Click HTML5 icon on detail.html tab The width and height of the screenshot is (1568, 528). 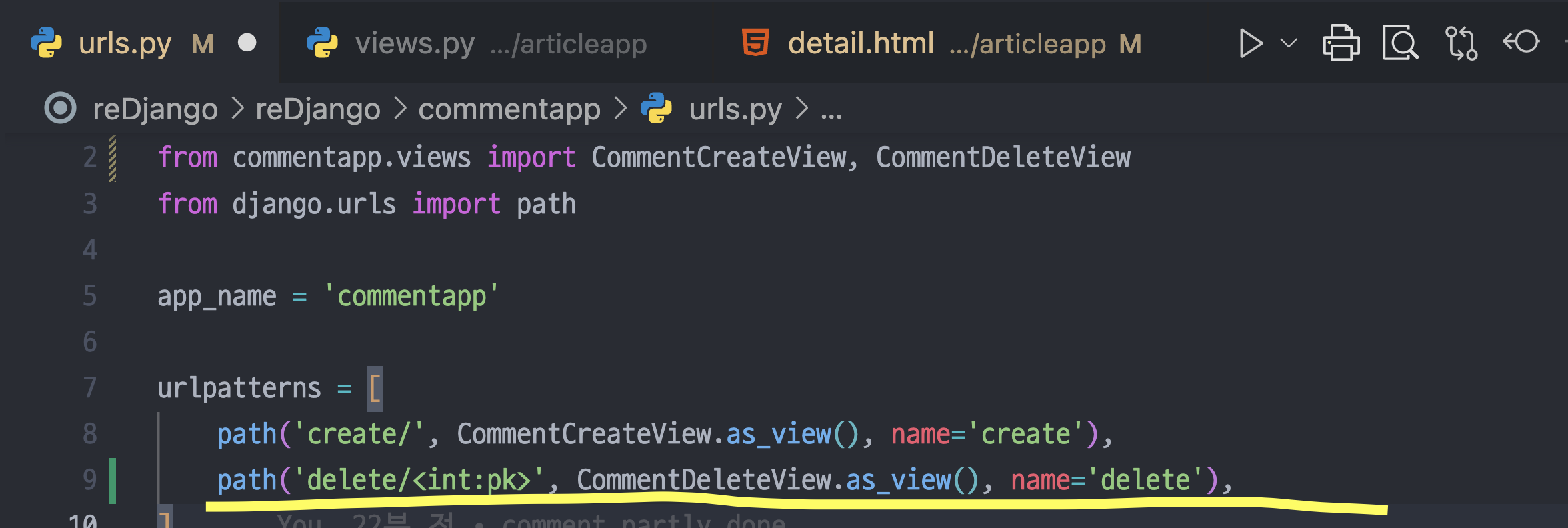click(756, 43)
